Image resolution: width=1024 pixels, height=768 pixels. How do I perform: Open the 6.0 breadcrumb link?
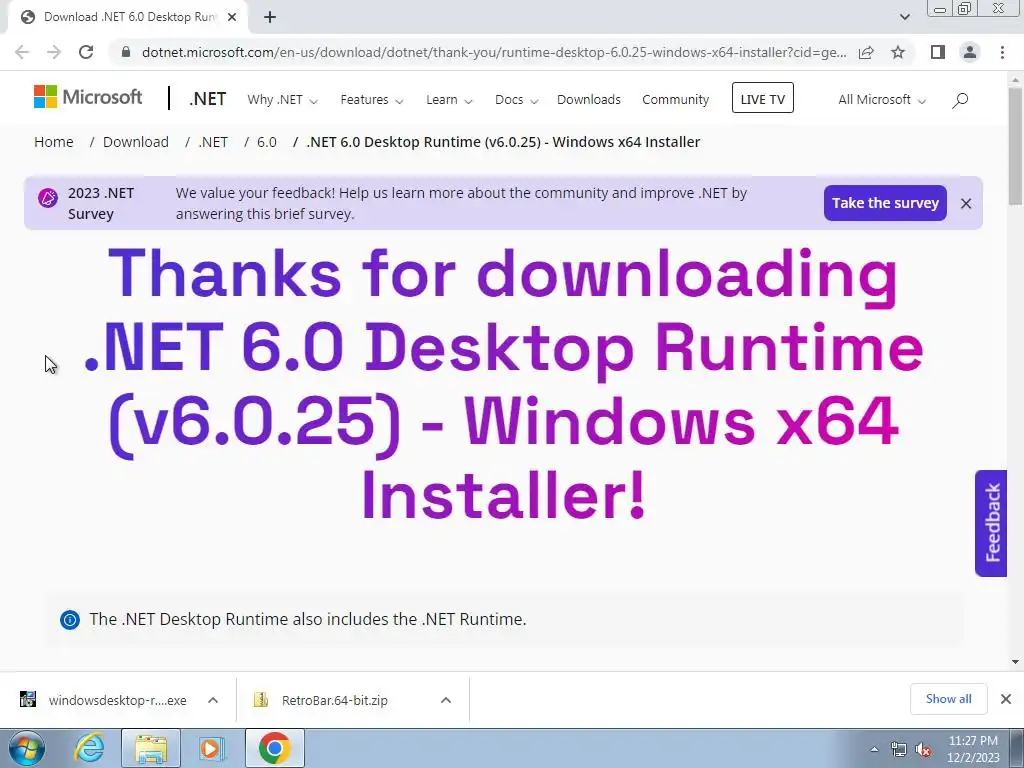pyautogui.click(x=266, y=142)
